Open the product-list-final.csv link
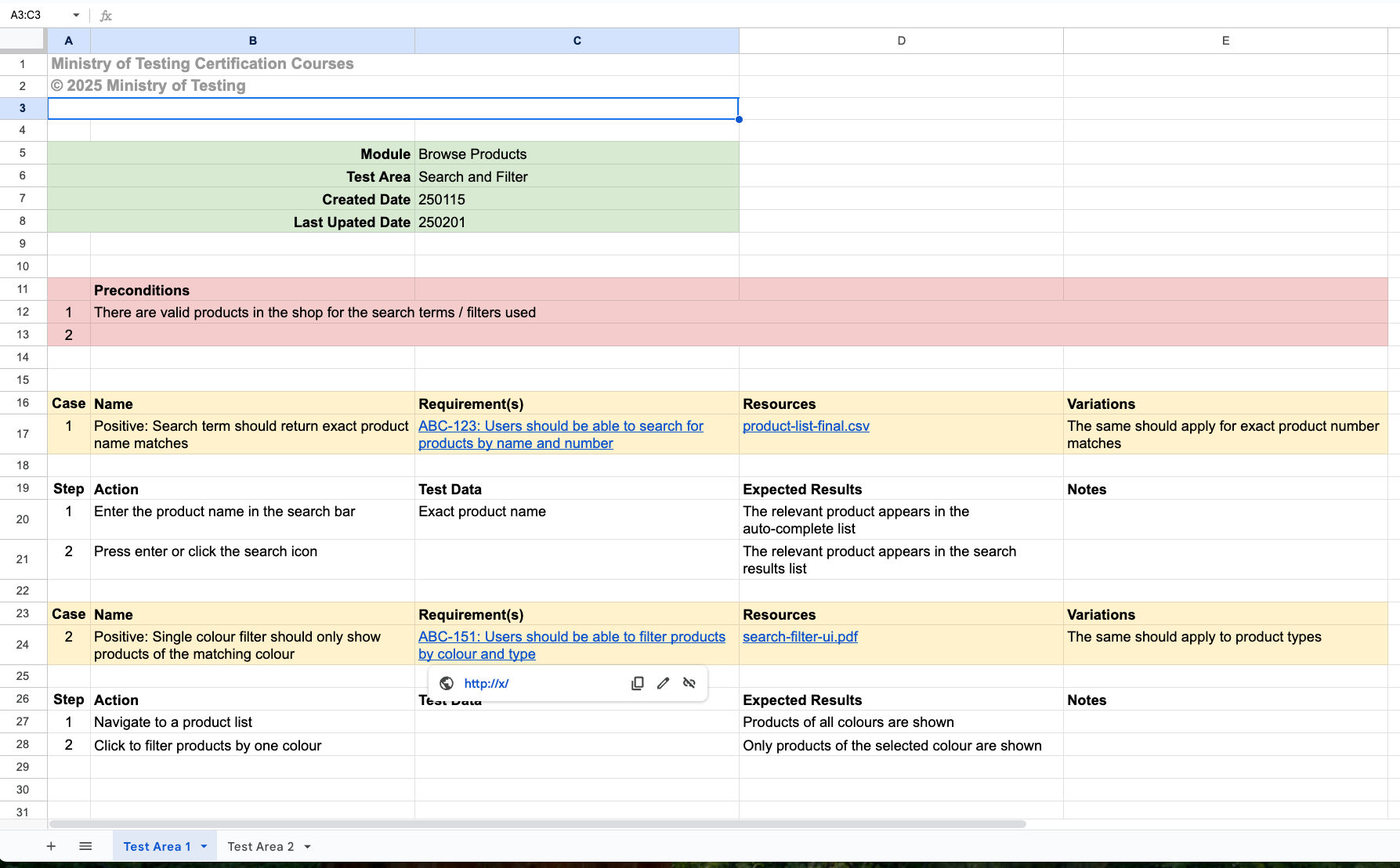Image resolution: width=1400 pixels, height=868 pixels. 806,426
